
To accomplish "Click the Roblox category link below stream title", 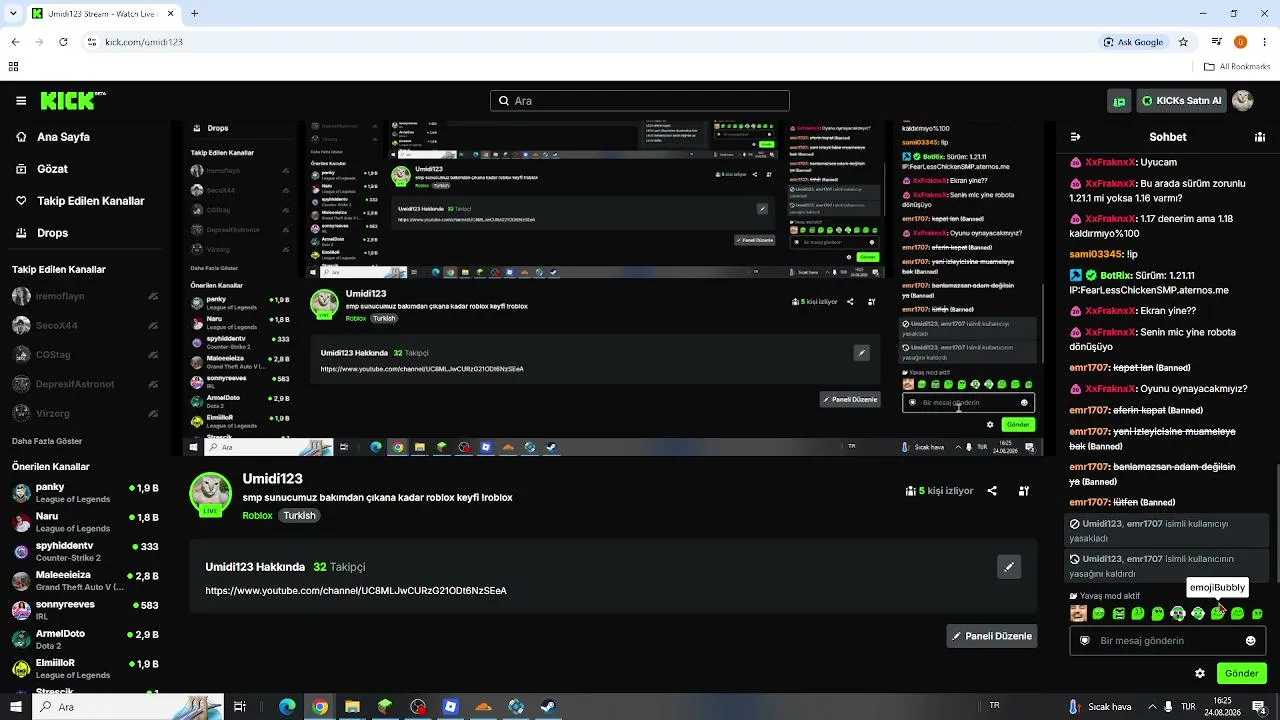I will (x=257, y=516).
